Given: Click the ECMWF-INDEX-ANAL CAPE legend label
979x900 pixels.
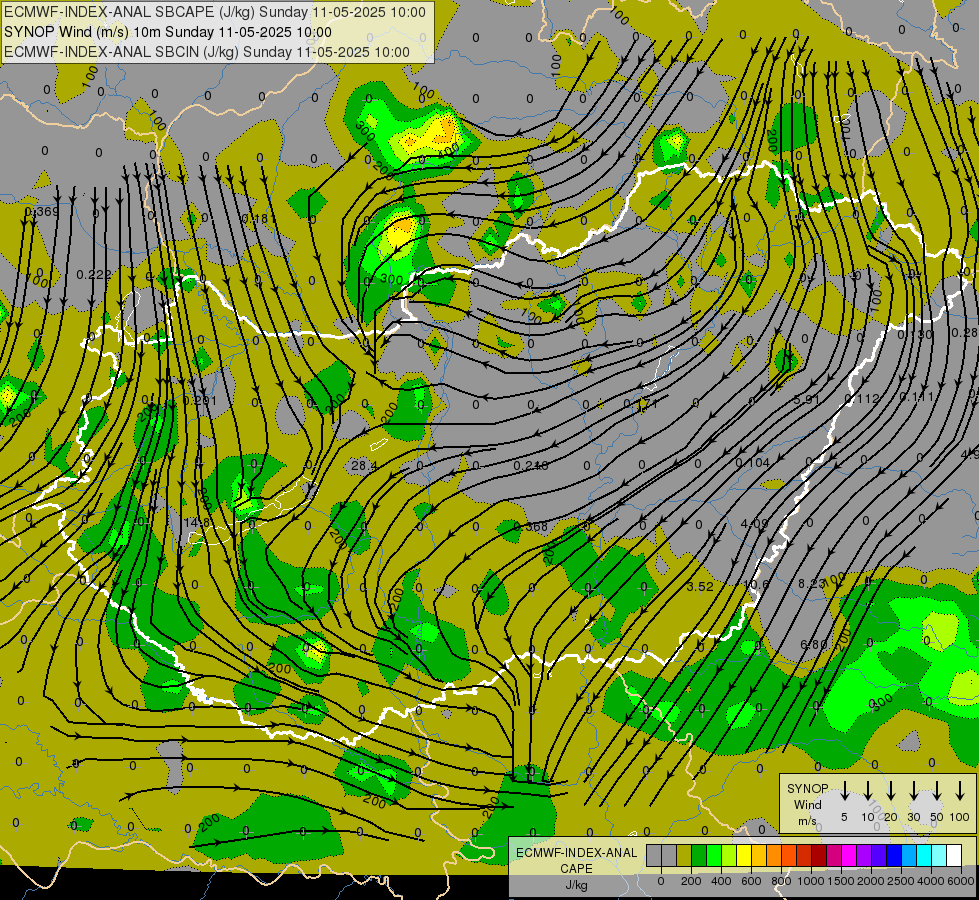Looking at the screenshot, I should tap(576, 861).
